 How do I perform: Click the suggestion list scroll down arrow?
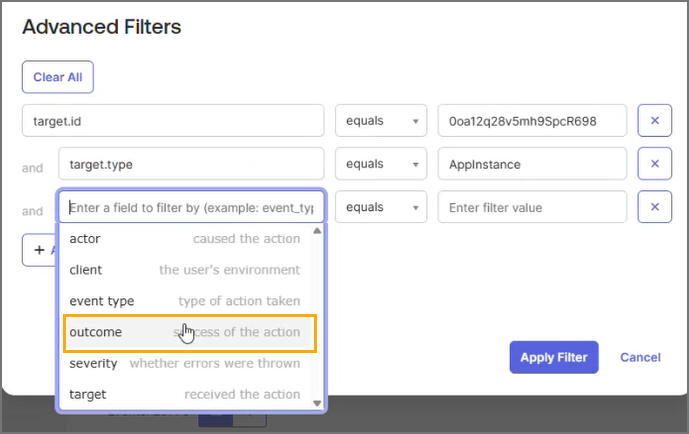(317, 403)
